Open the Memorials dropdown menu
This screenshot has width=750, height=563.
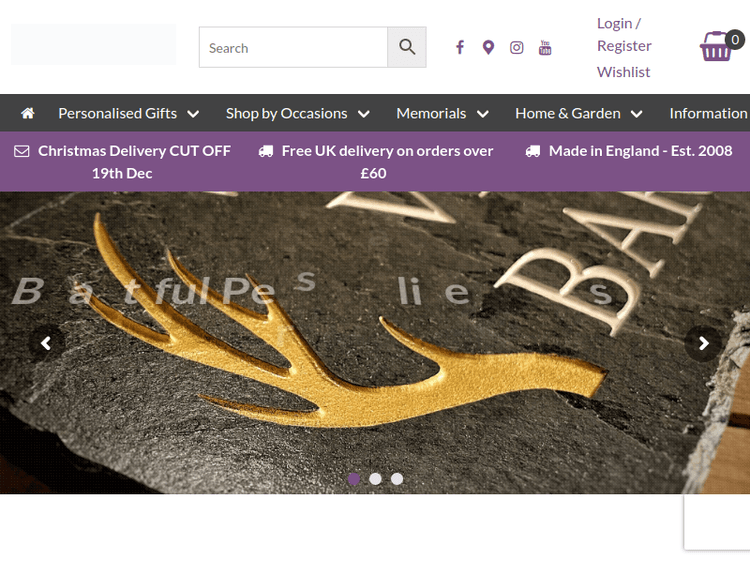[442, 113]
